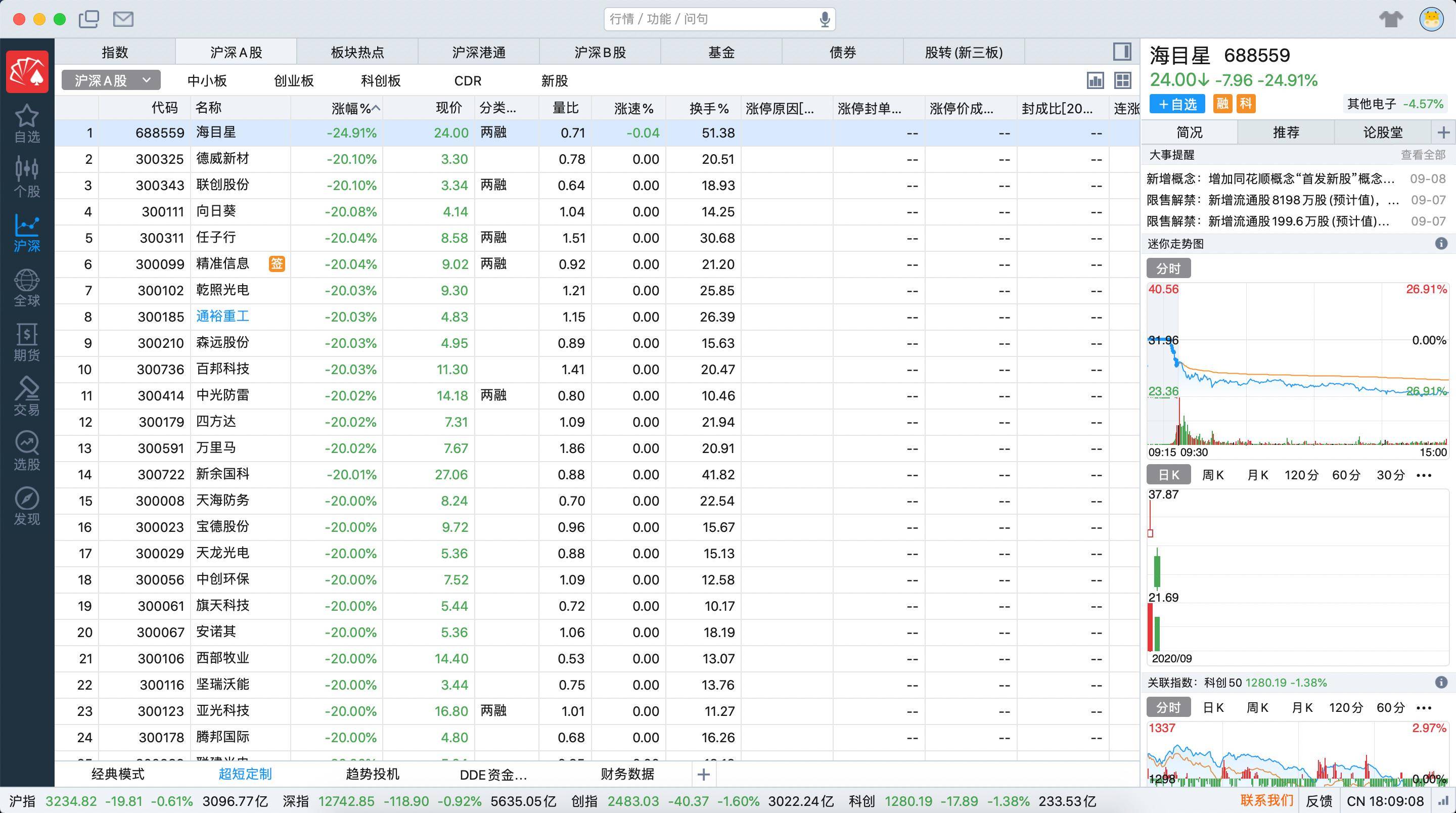Switch to 债券 tab
This screenshot has width=1456, height=813.
[843, 52]
